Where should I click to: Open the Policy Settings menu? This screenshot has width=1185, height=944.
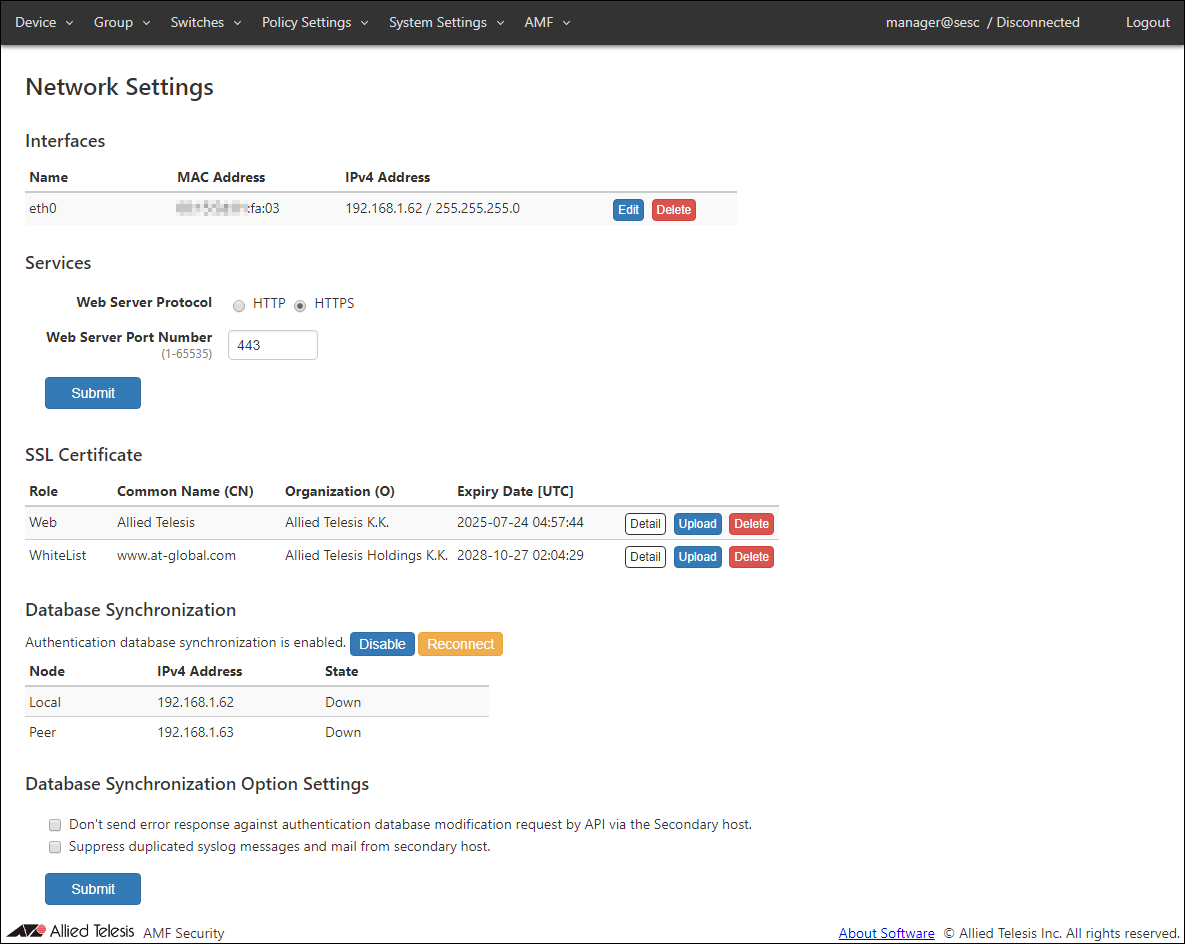coord(315,22)
